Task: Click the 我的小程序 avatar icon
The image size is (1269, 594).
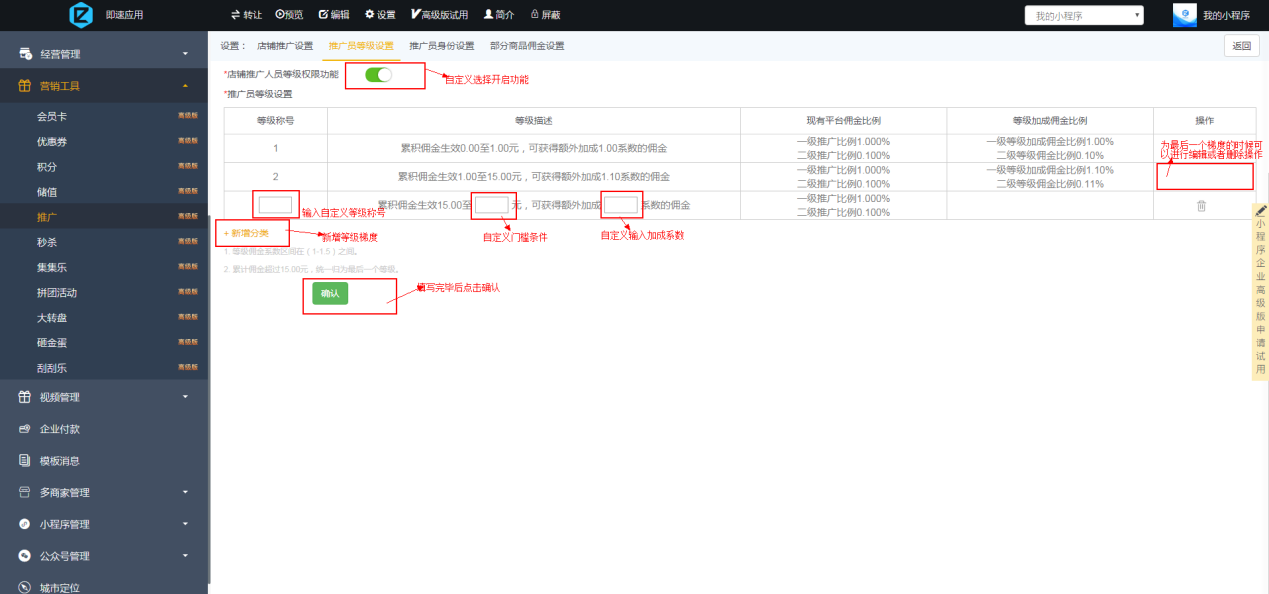Action: [x=1185, y=15]
